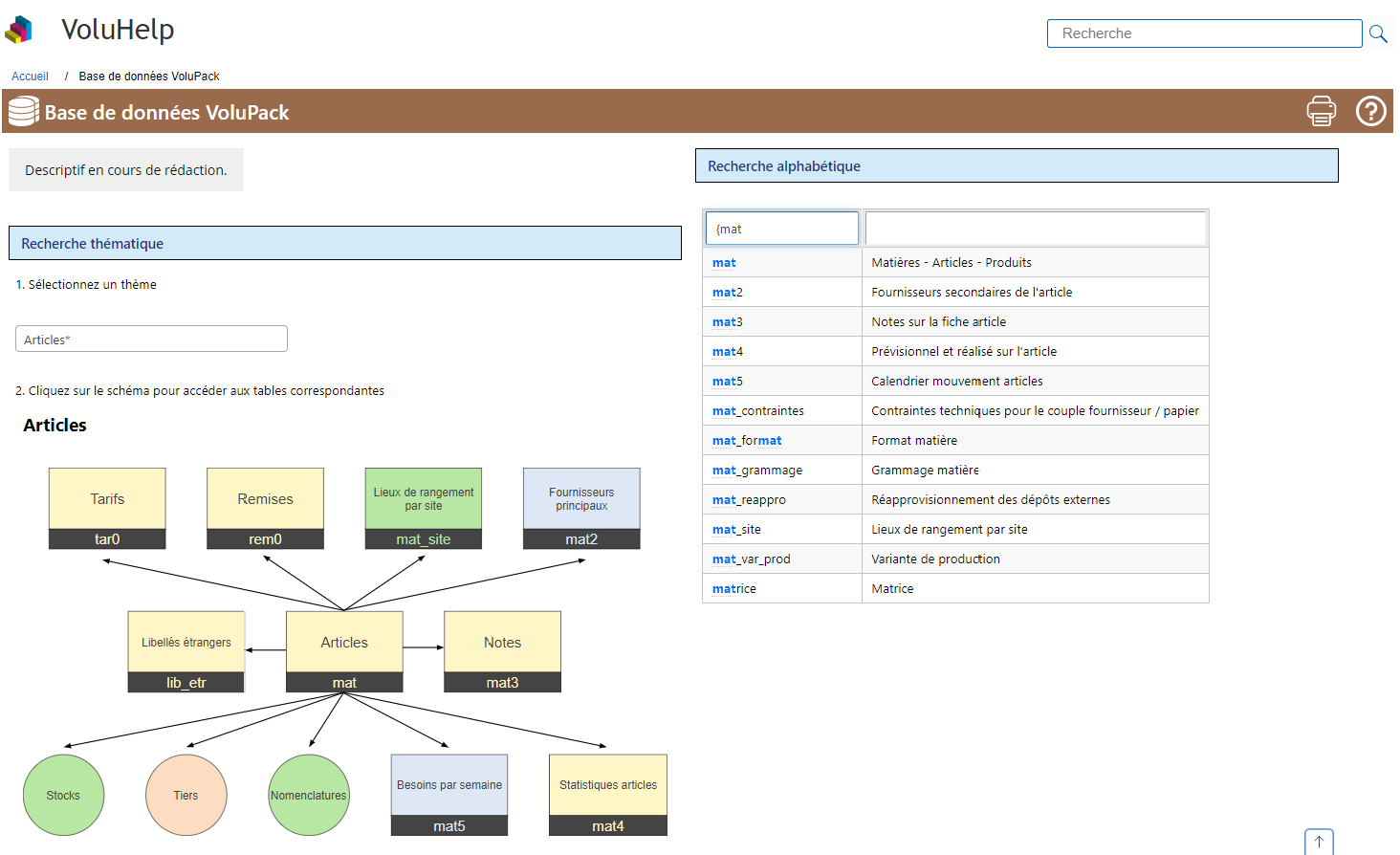Open the mat_reappro table link

pos(749,500)
